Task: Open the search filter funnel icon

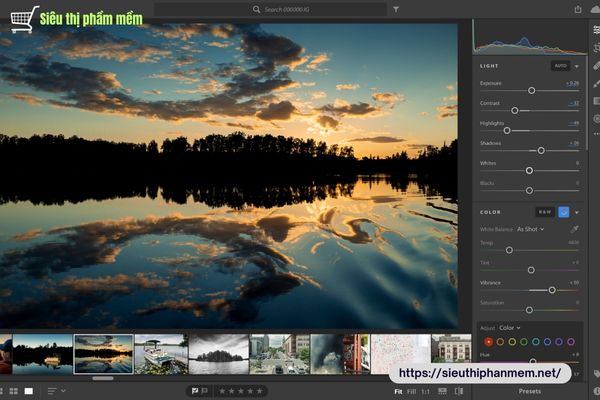Action: click(x=396, y=9)
